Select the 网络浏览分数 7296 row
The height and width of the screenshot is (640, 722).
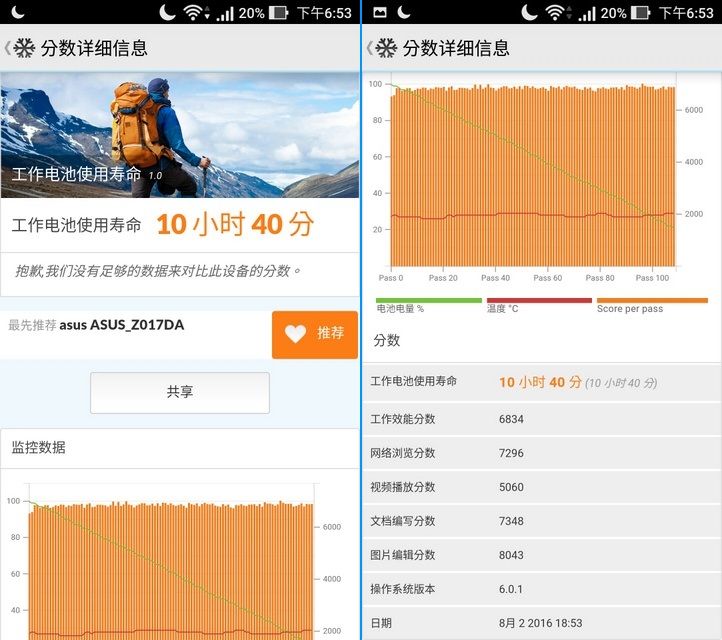[x=542, y=453]
